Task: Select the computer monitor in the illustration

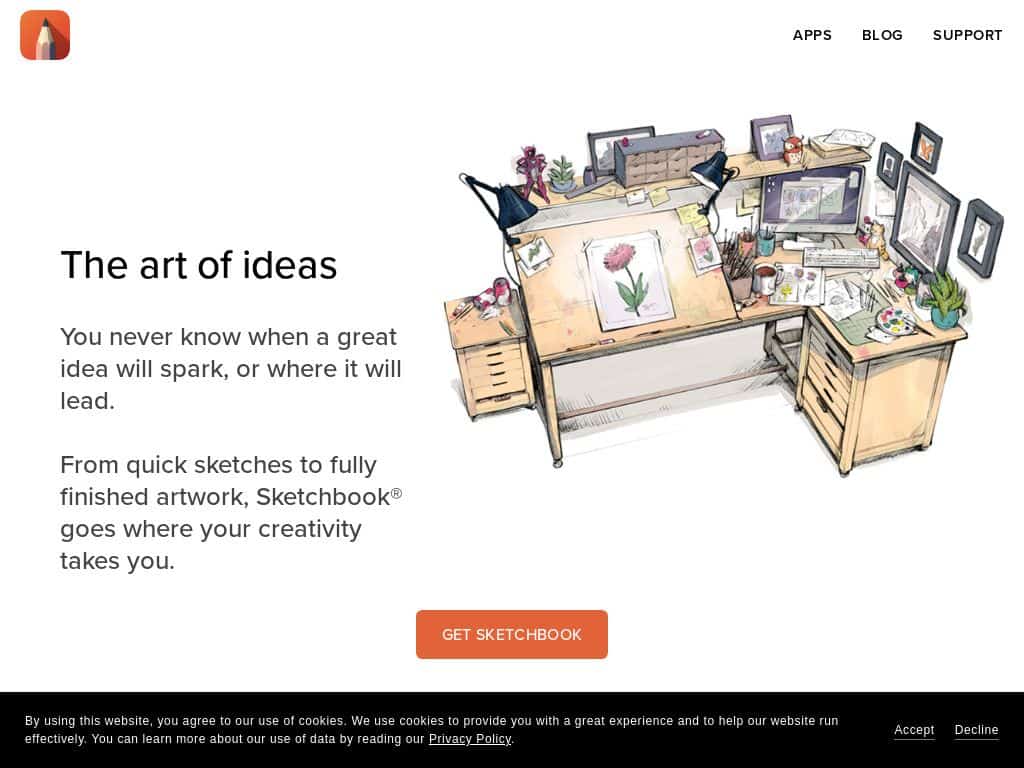Action: point(812,199)
